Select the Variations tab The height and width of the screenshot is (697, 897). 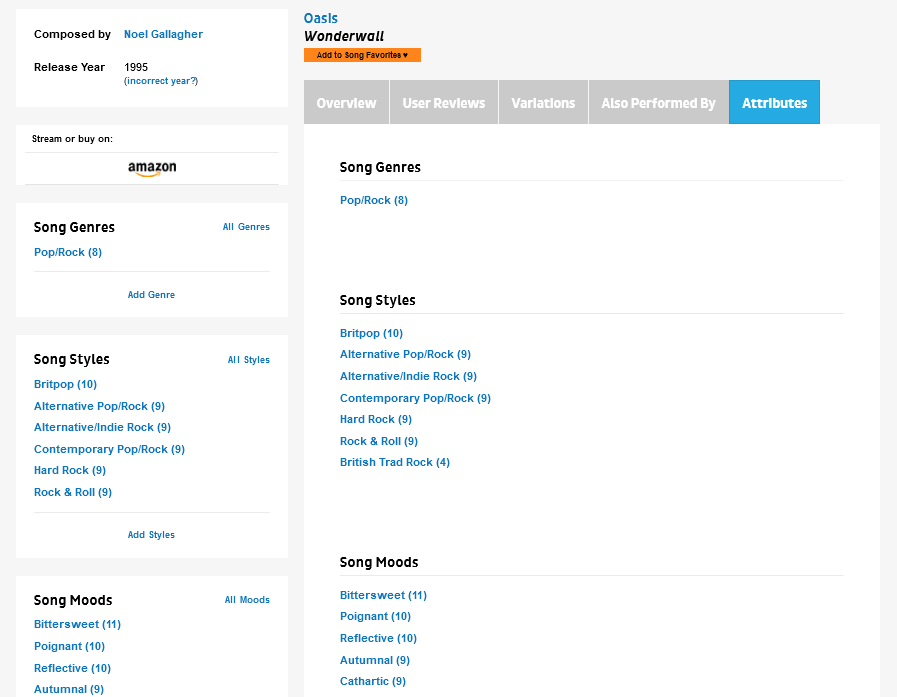tap(543, 103)
